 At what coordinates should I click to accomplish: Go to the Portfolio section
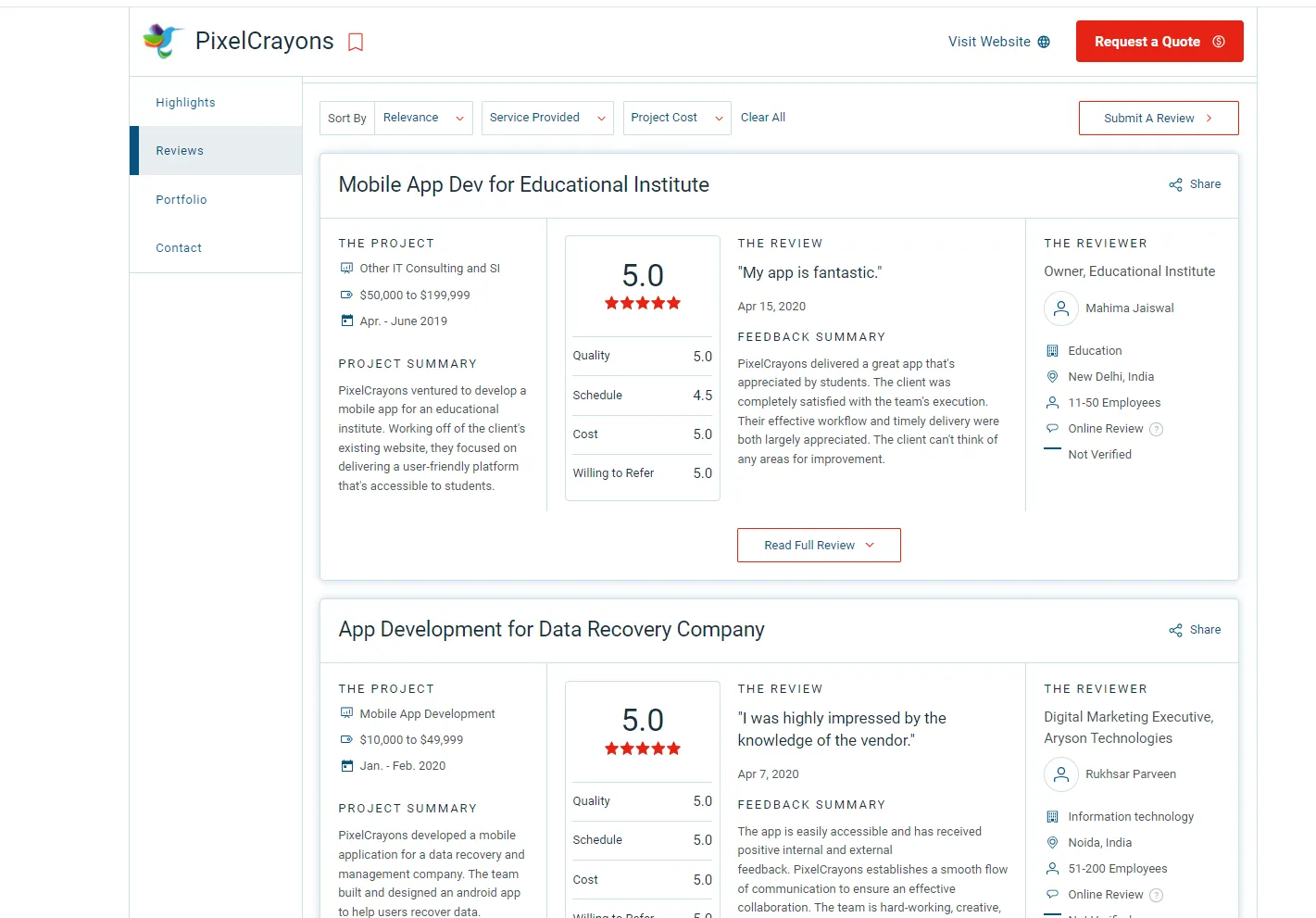pyautogui.click(x=182, y=200)
